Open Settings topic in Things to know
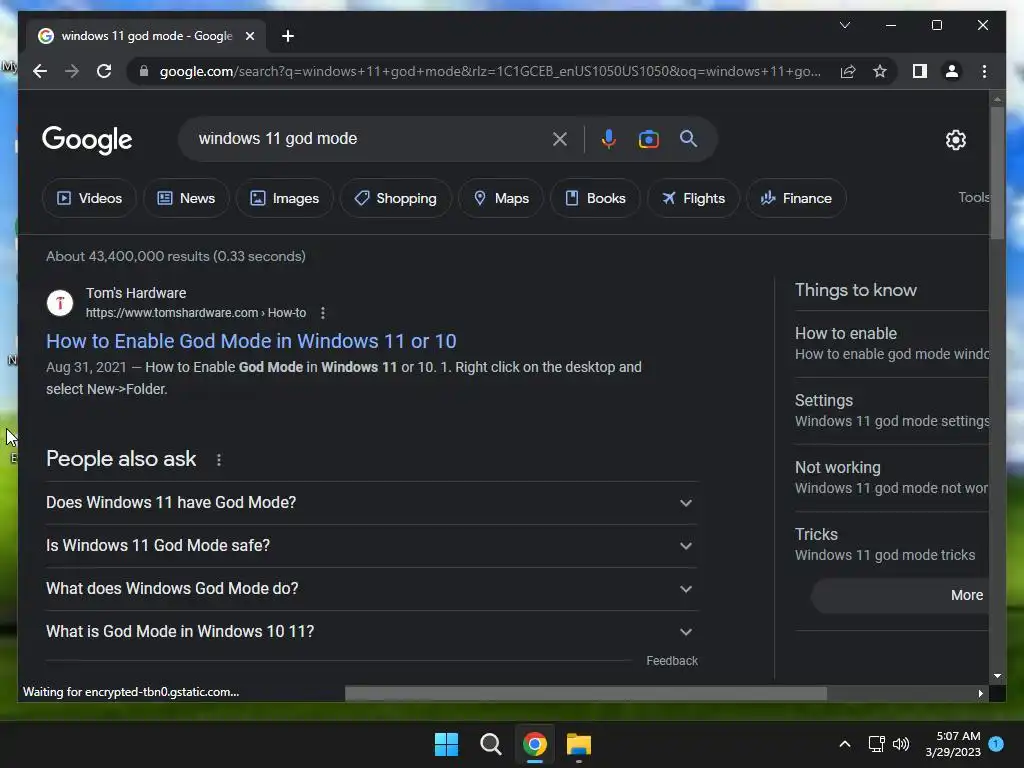Image resolution: width=1024 pixels, height=768 pixels. click(891, 411)
